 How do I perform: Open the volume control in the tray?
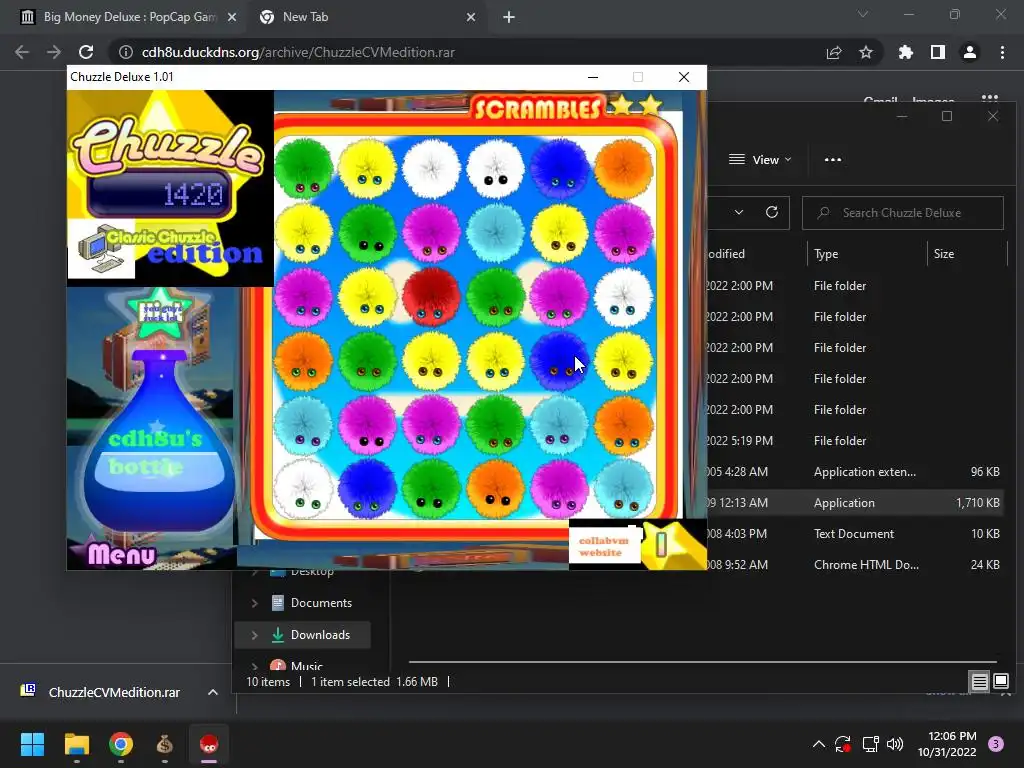(895, 744)
